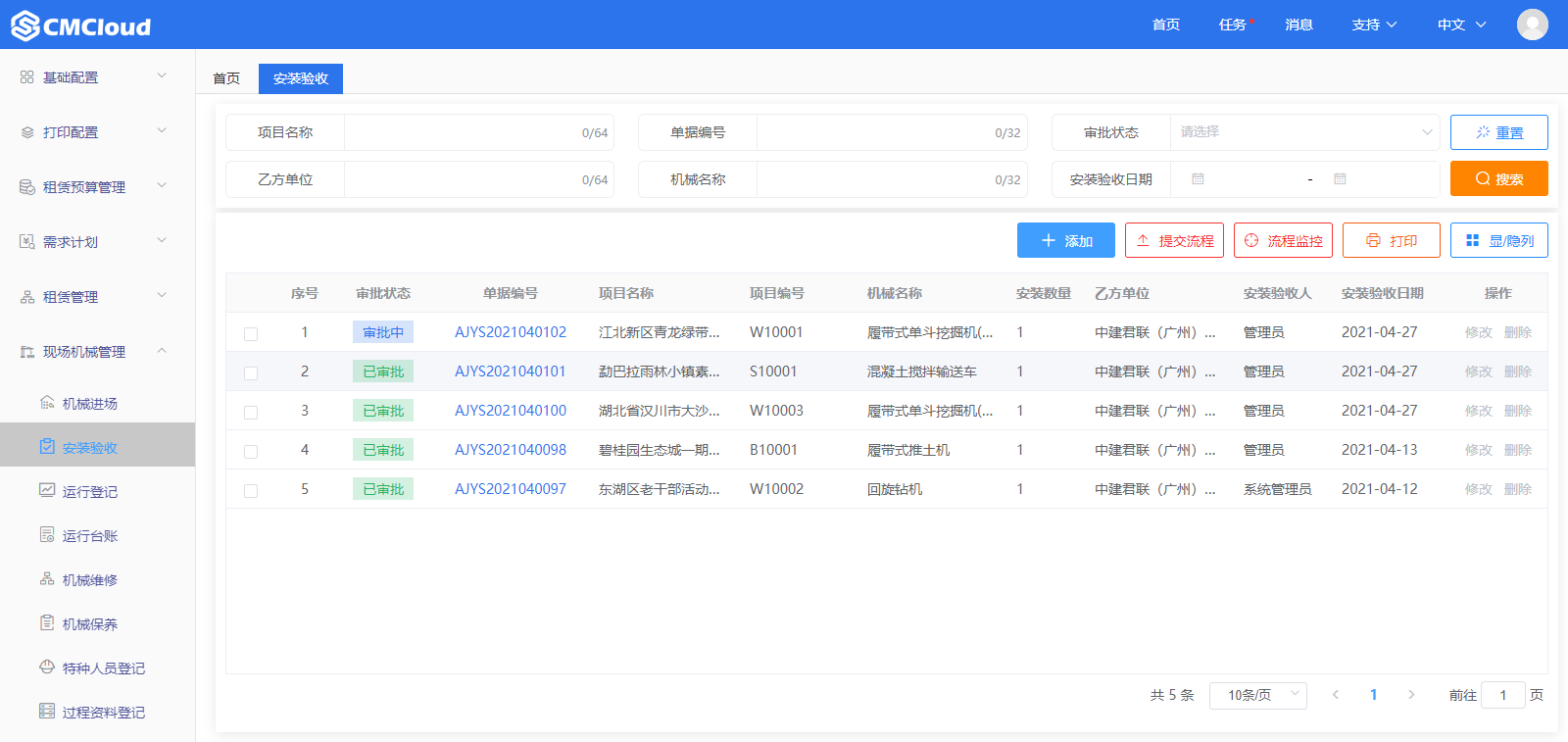
Task: Open 运行登记 in the sidebar
Action: 90,492
